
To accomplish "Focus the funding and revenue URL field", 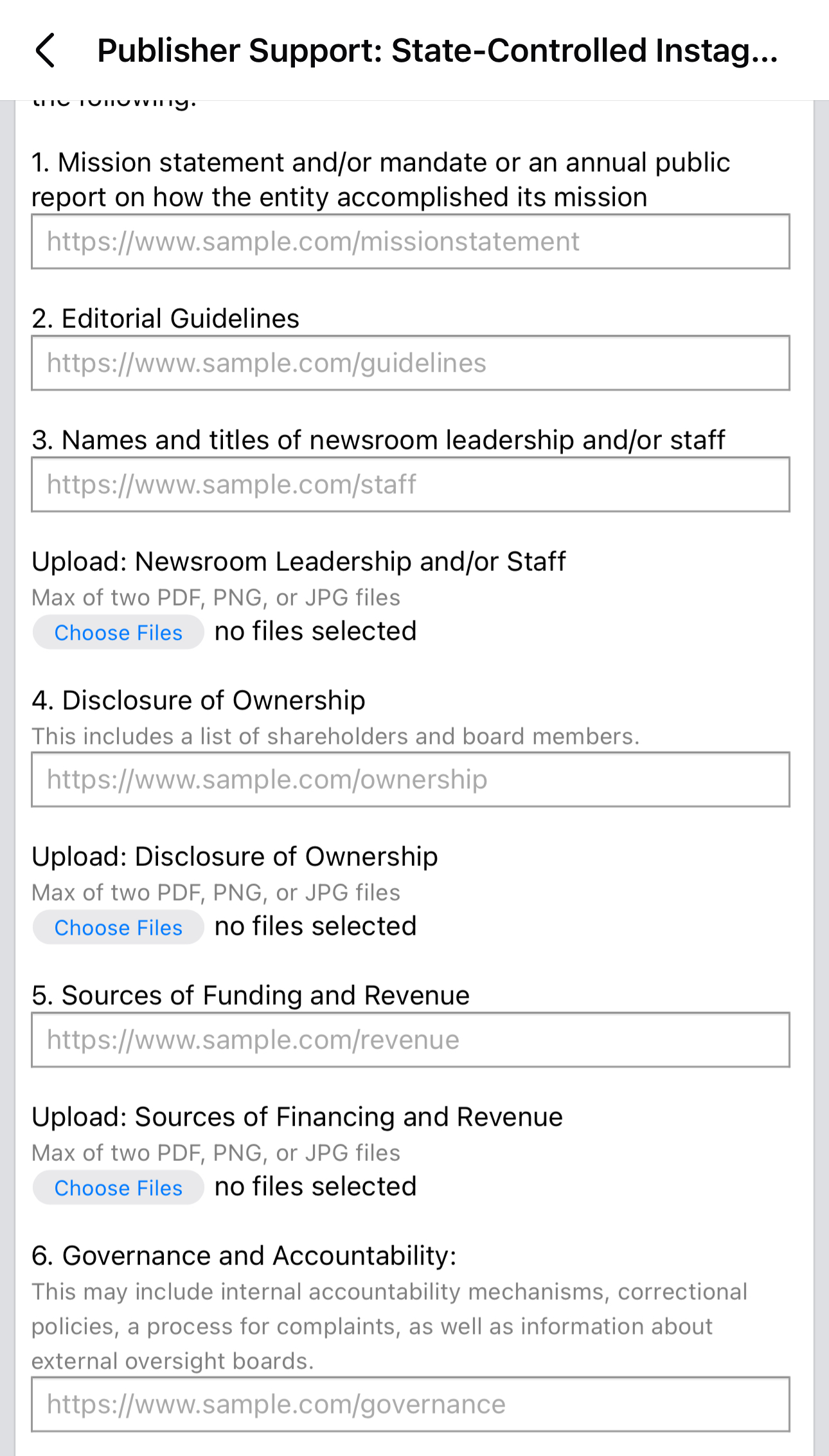I will click(410, 1040).
